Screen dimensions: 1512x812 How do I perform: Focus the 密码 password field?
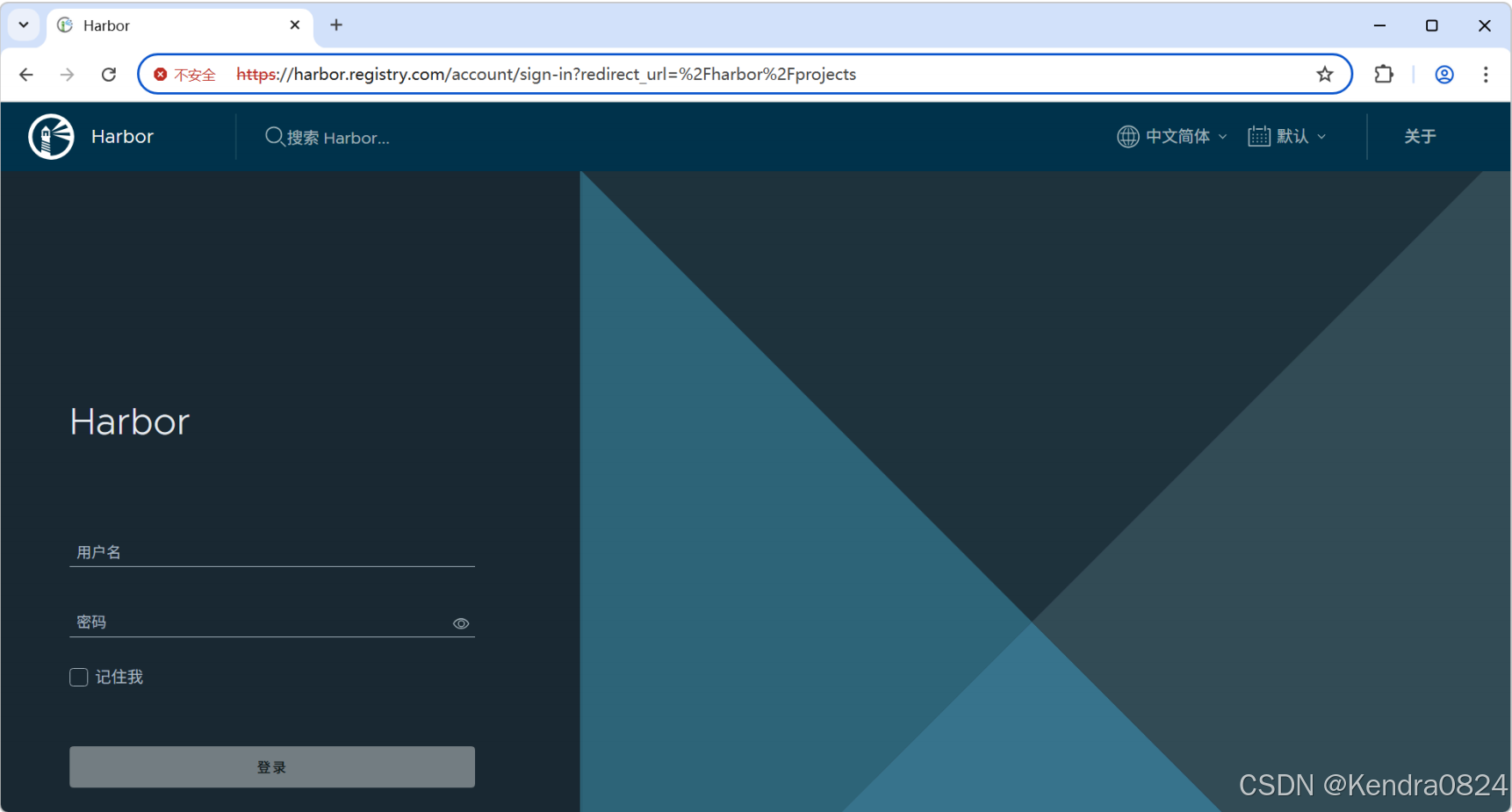coord(272,622)
